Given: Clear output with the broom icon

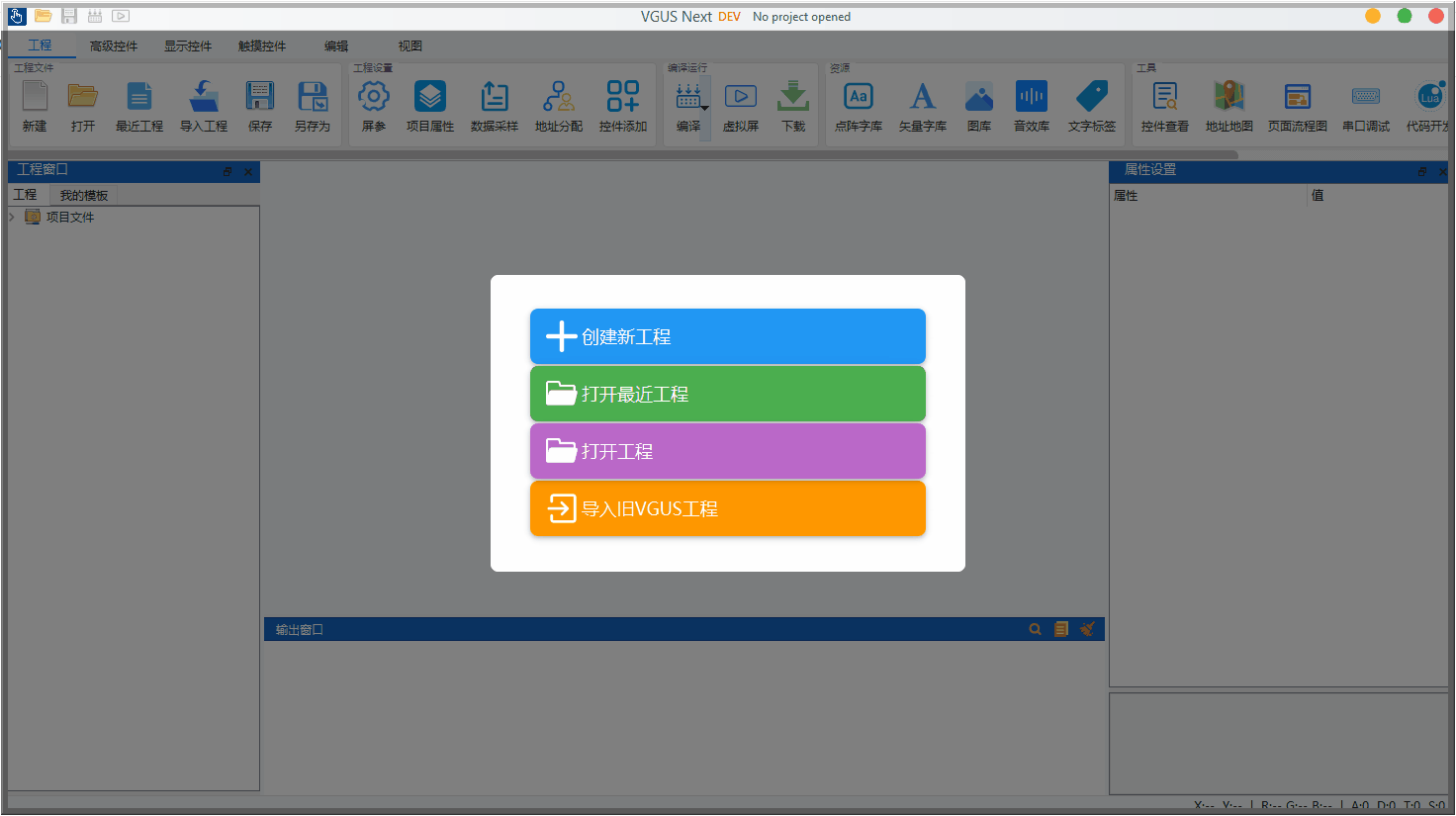Looking at the screenshot, I should 1087,629.
